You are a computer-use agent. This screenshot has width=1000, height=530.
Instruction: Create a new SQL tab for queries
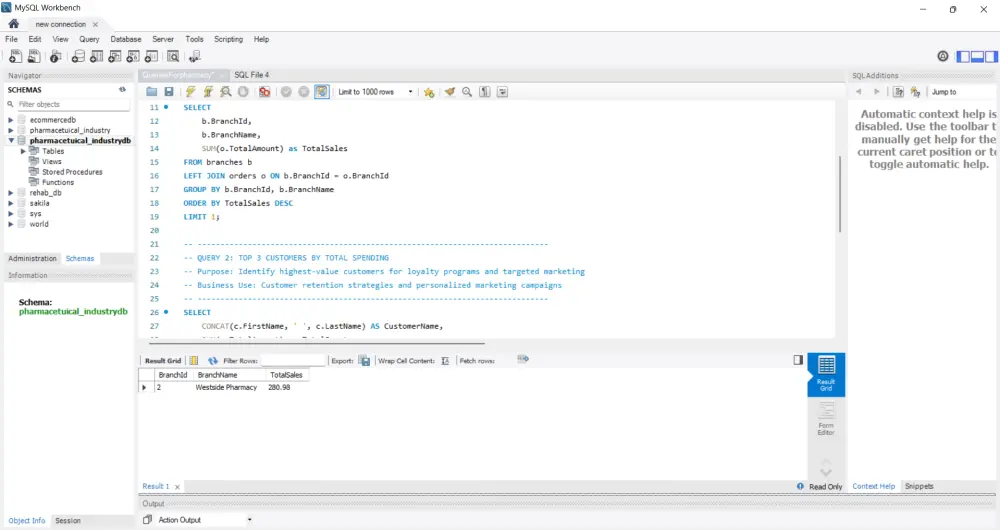[x=15, y=57]
